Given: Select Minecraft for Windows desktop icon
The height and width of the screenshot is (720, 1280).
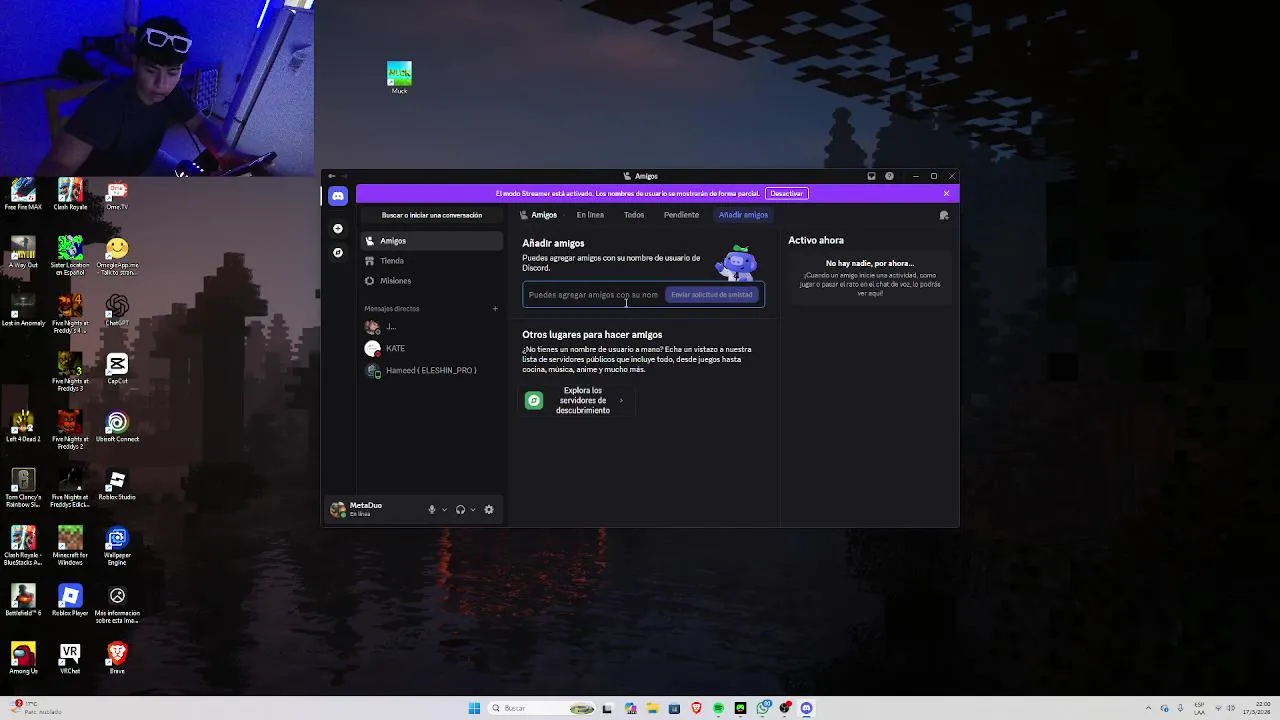Looking at the screenshot, I should click(x=70, y=545).
